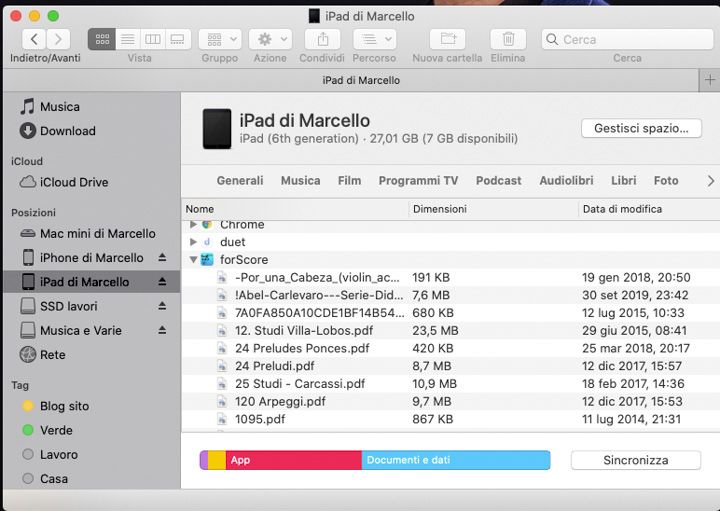This screenshot has width=720, height=511.
Task: Open the Gruppo grouping dropdown
Action: [x=220, y=39]
